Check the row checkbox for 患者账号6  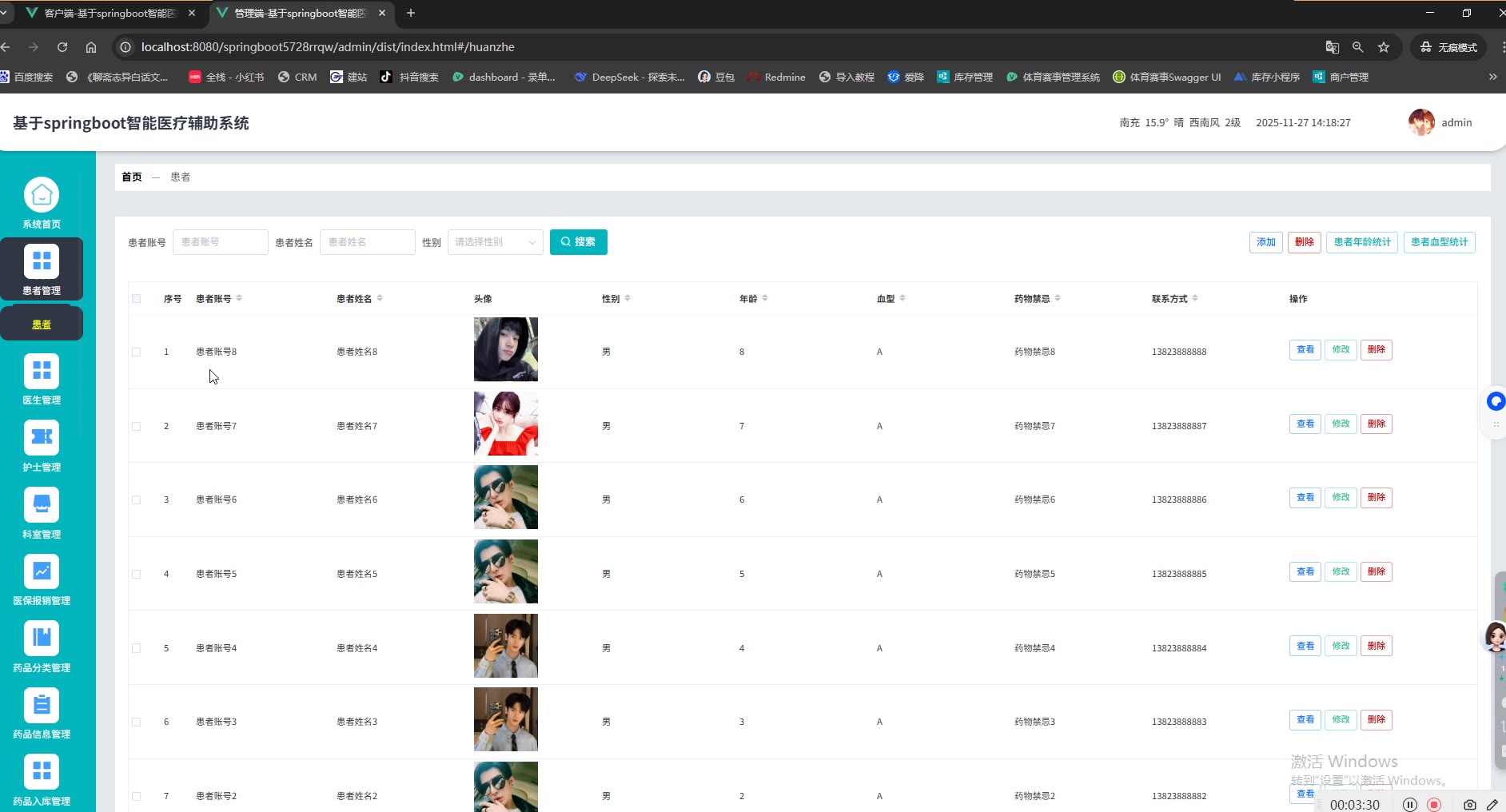point(137,500)
